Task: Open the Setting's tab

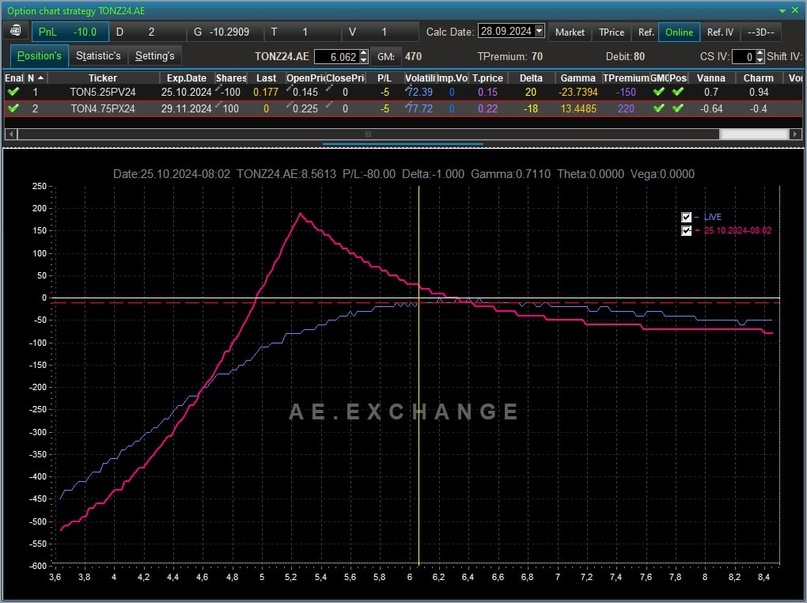Action: tap(154, 56)
